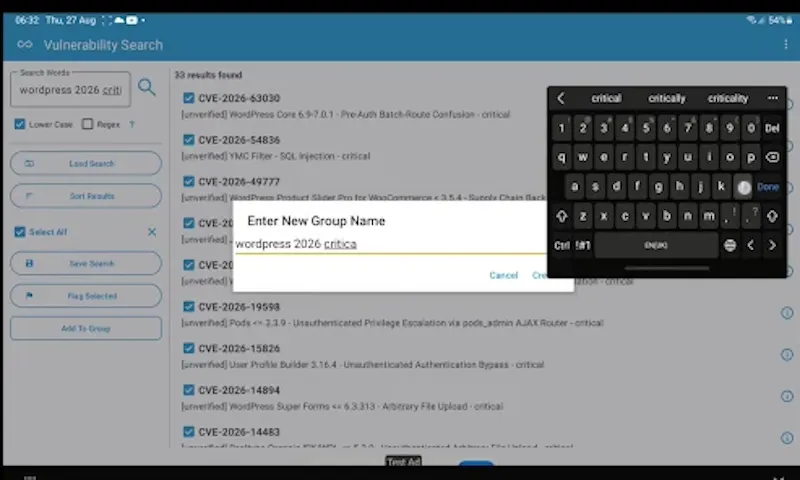Uncheck CVE-2026-19598 checkbox
Image resolution: width=800 pixels, height=480 pixels.
[189, 307]
